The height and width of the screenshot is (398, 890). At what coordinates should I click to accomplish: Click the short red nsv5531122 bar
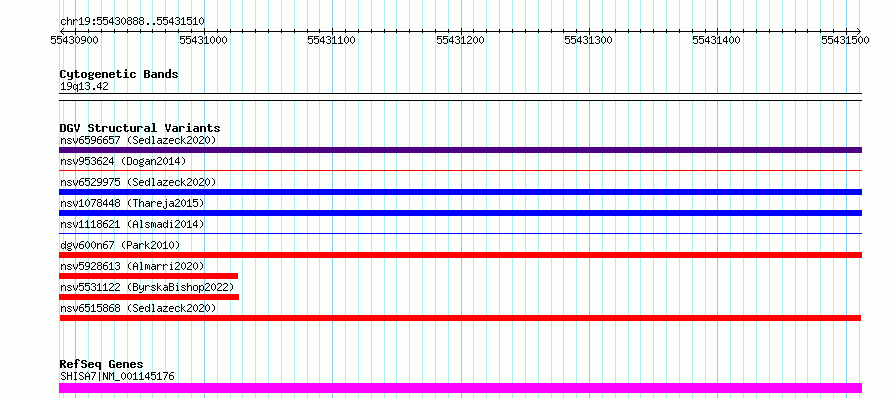pos(149,297)
